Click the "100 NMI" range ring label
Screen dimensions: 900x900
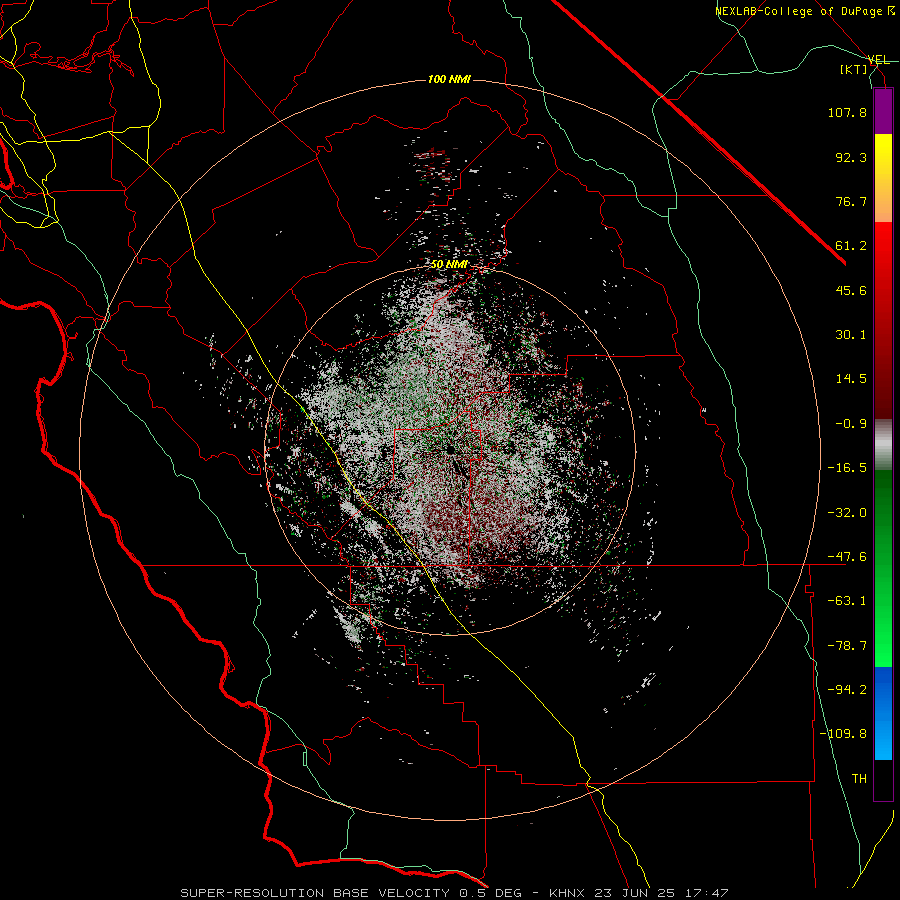pyautogui.click(x=449, y=79)
